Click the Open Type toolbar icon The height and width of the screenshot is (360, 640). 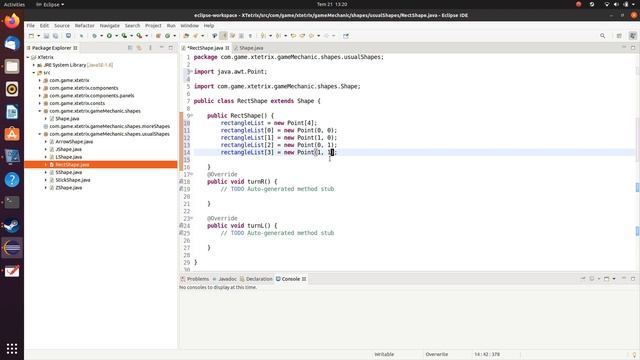point(186,36)
